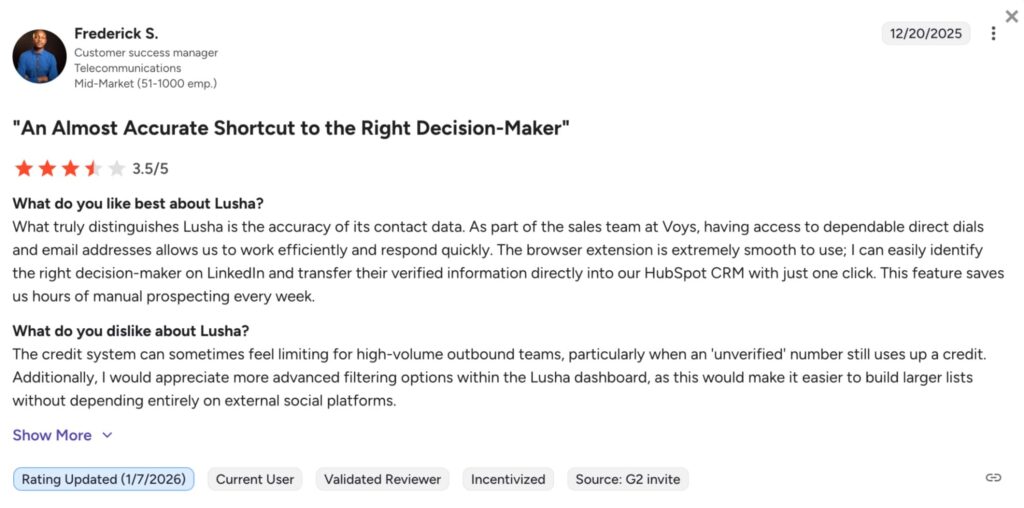Click the Validated Reviewer tag

383,479
